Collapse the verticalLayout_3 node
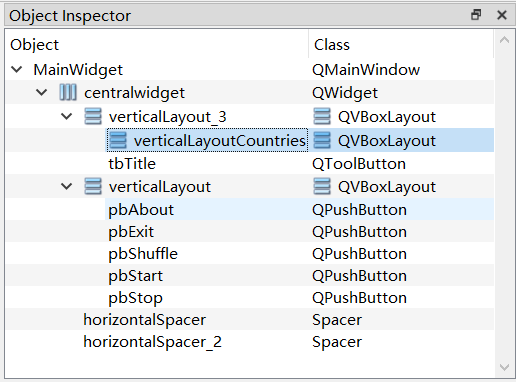Screen dimensions: 516x382 (67, 116)
